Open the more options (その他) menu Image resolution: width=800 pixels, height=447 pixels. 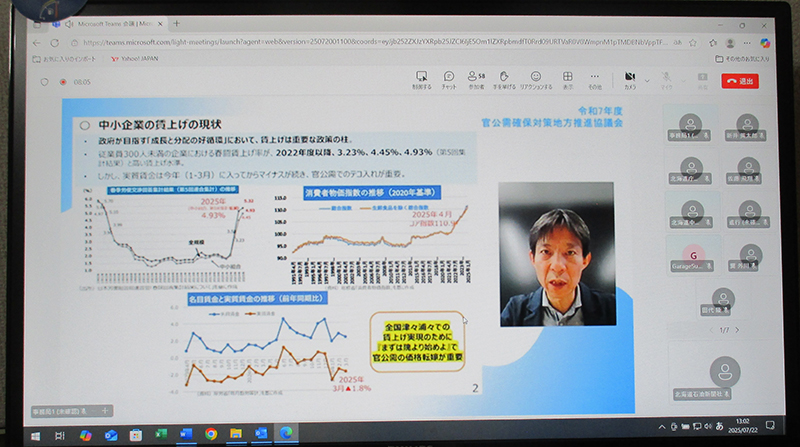595,80
